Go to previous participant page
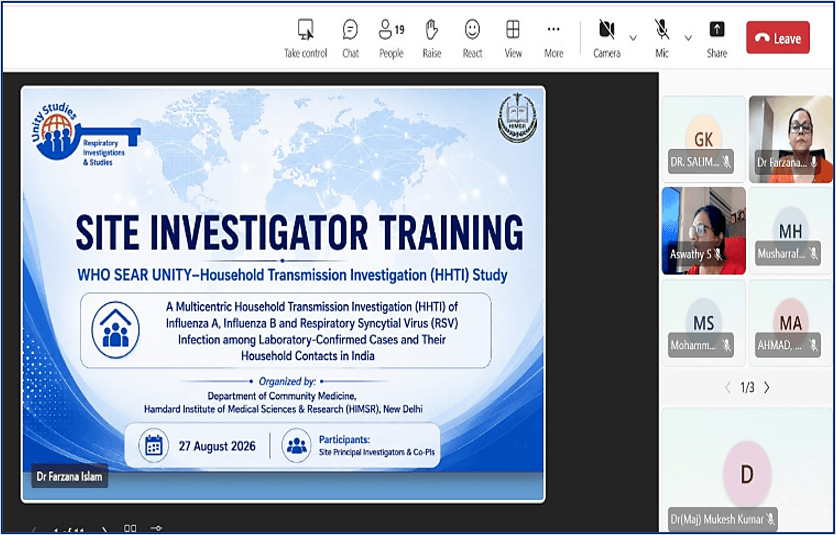836x535 pixels. click(x=728, y=388)
